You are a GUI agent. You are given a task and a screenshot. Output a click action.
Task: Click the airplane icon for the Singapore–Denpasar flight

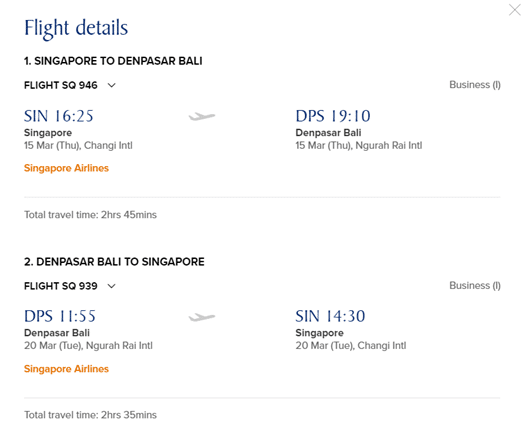[x=202, y=117]
